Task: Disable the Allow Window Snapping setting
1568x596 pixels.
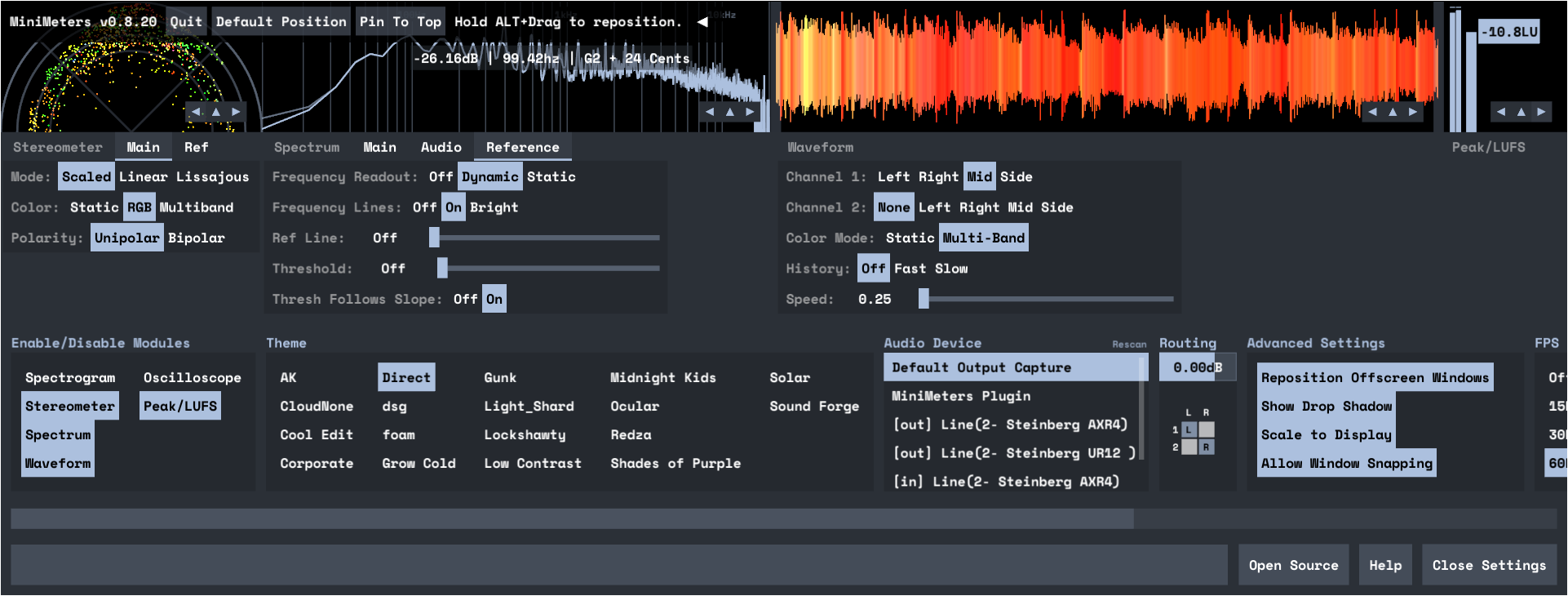Action: [1345, 464]
